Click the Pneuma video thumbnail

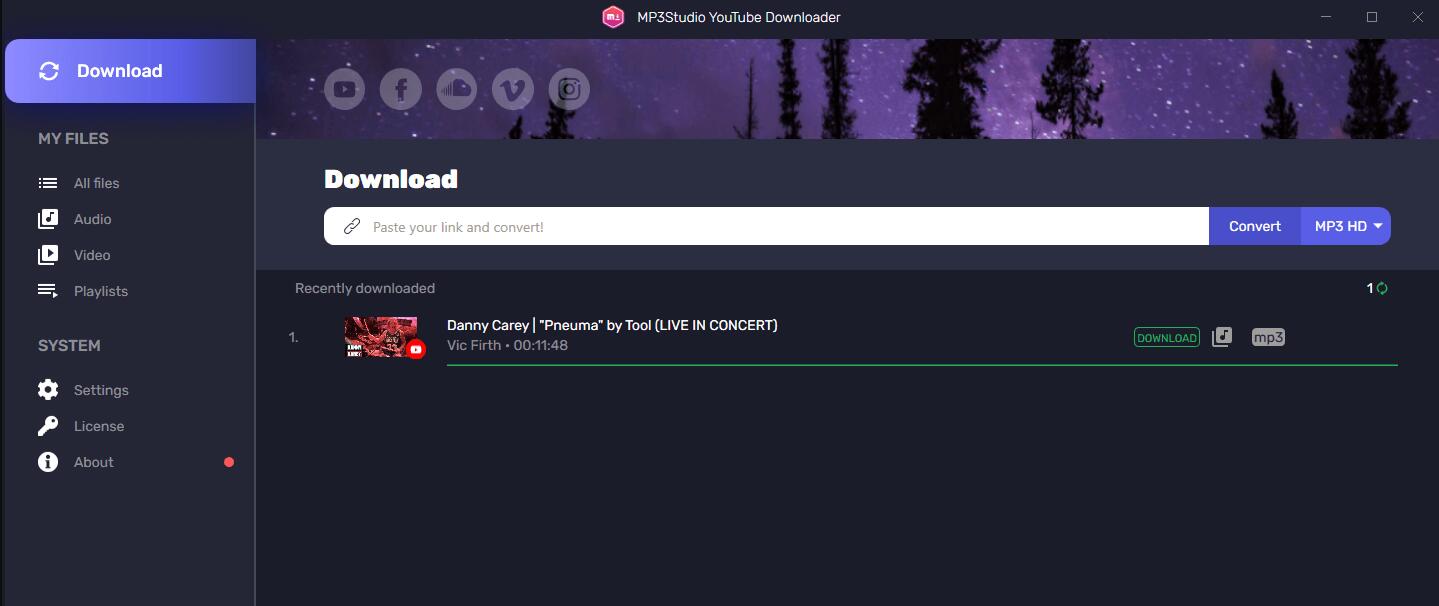point(380,337)
